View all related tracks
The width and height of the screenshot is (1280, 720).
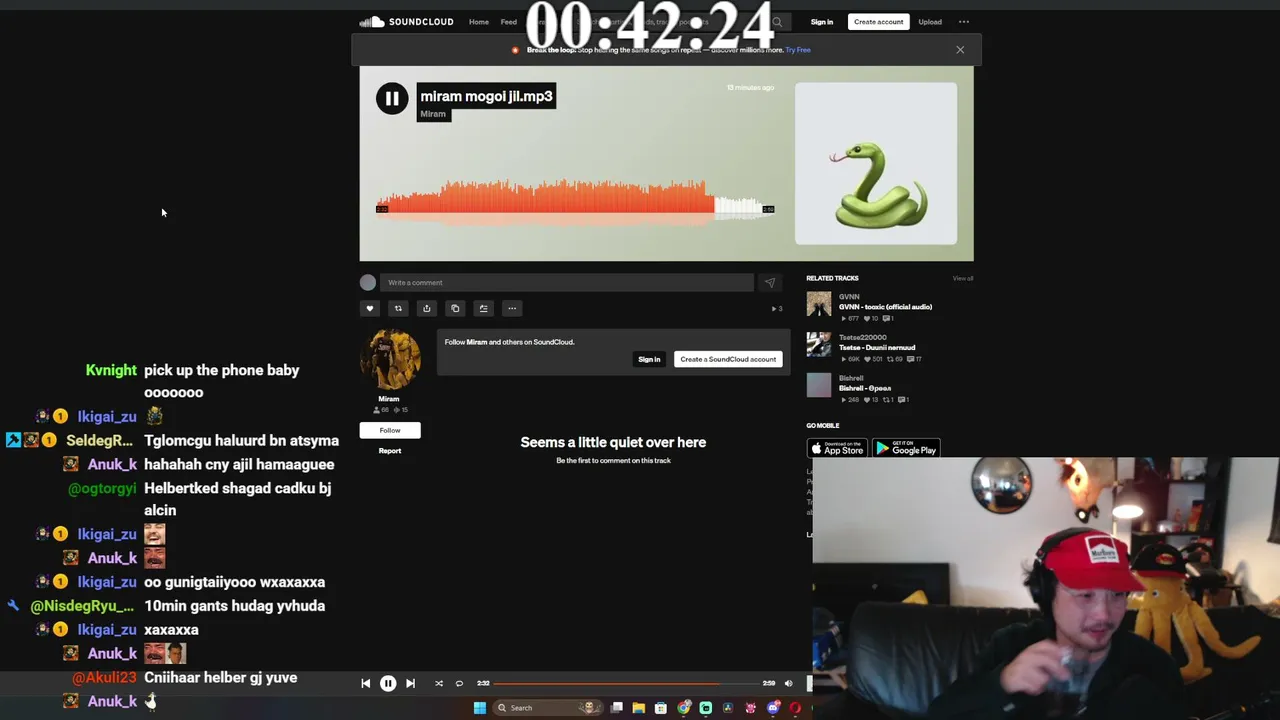[x=963, y=278]
